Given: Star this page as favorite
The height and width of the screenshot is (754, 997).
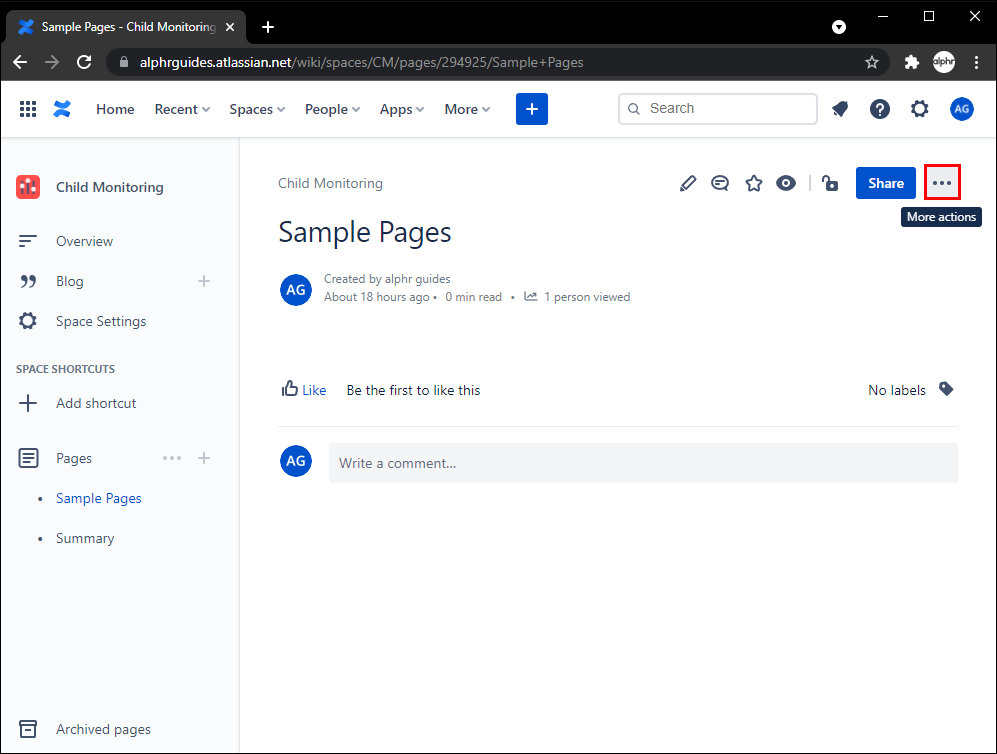Looking at the screenshot, I should 754,183.
